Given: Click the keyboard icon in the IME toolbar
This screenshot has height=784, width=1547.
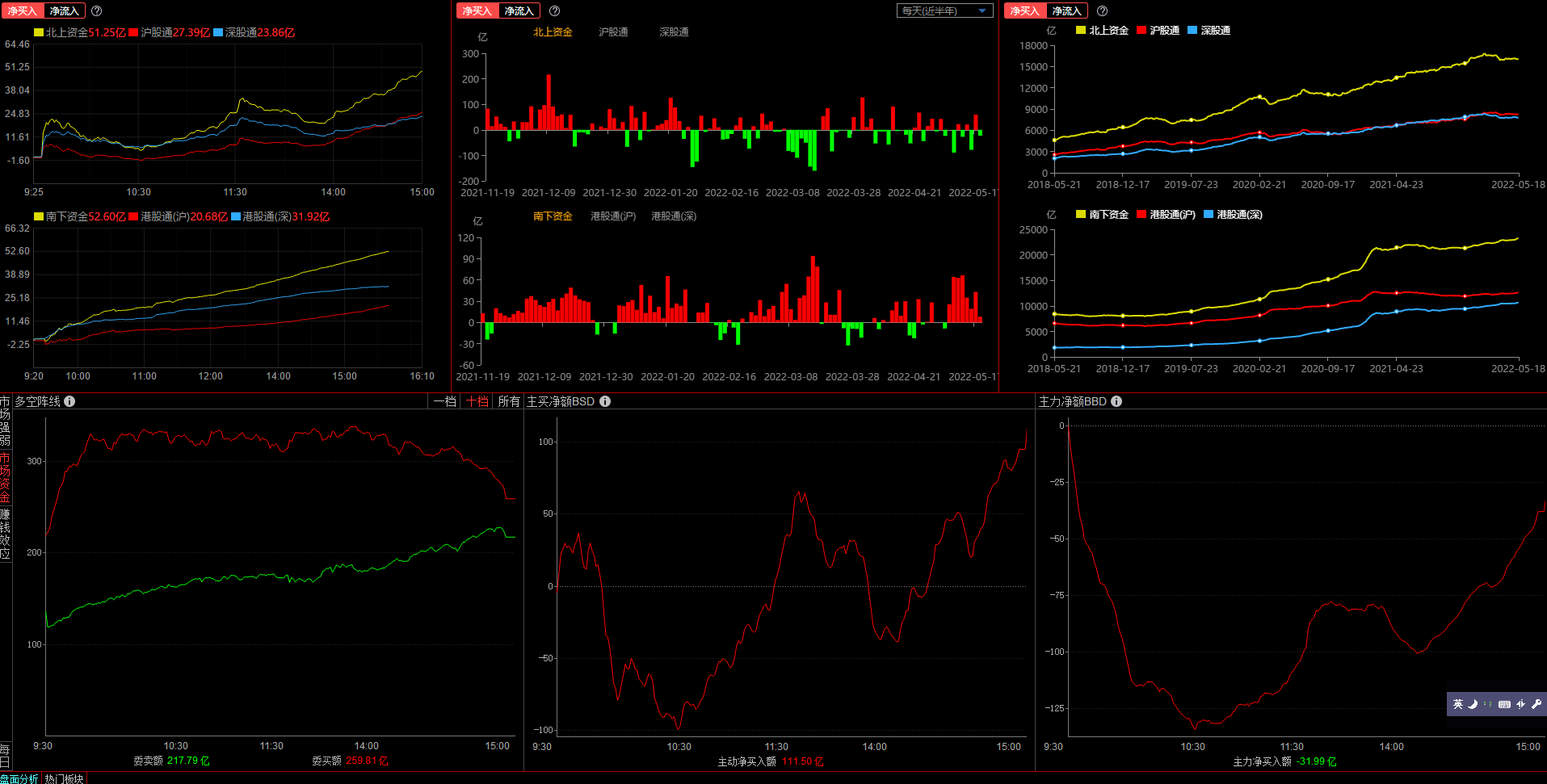Looking at the screenshot, I should [x=1504, y=704].
